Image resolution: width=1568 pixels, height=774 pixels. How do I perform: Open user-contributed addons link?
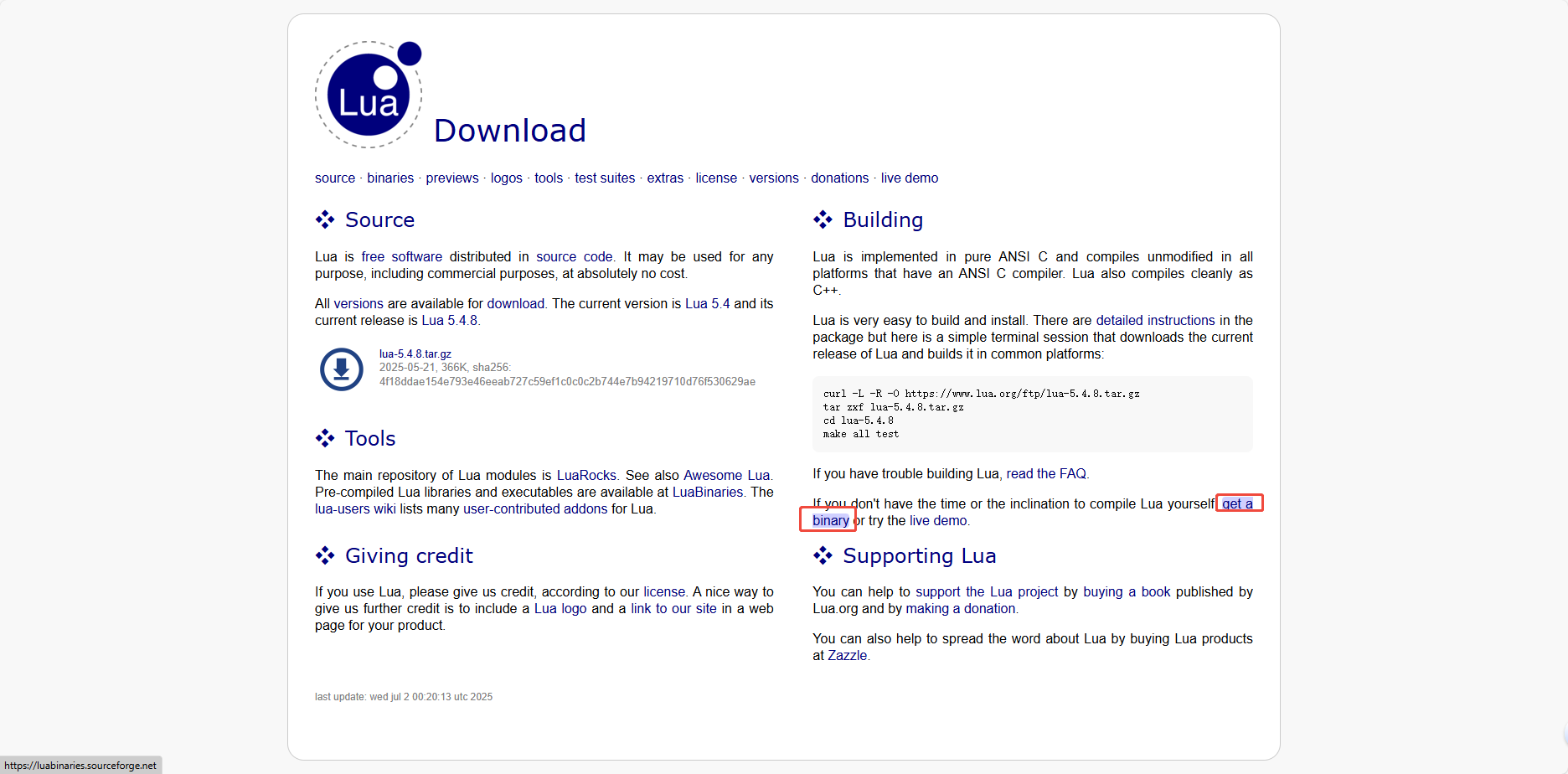tap(535, 508)
